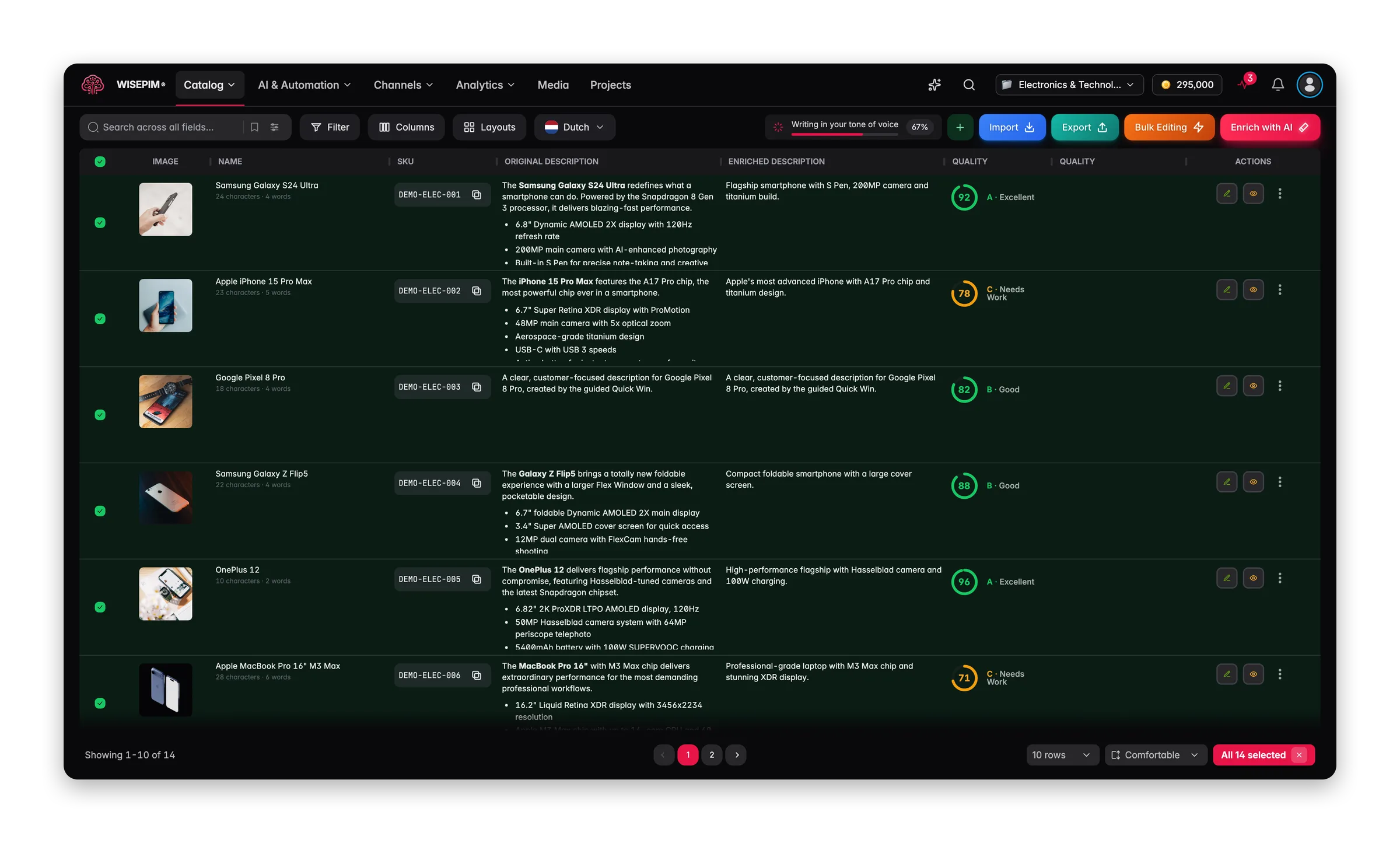
Task: Open the notifications bell
Action: (x=1277, y=85)
